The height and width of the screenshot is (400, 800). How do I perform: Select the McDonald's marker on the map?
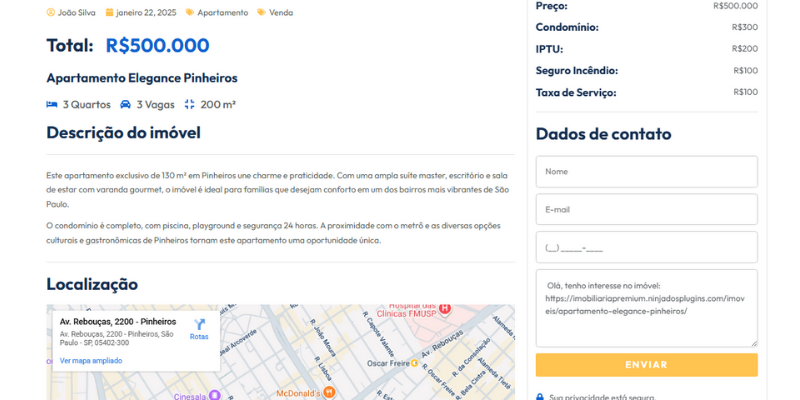point(329,392)
